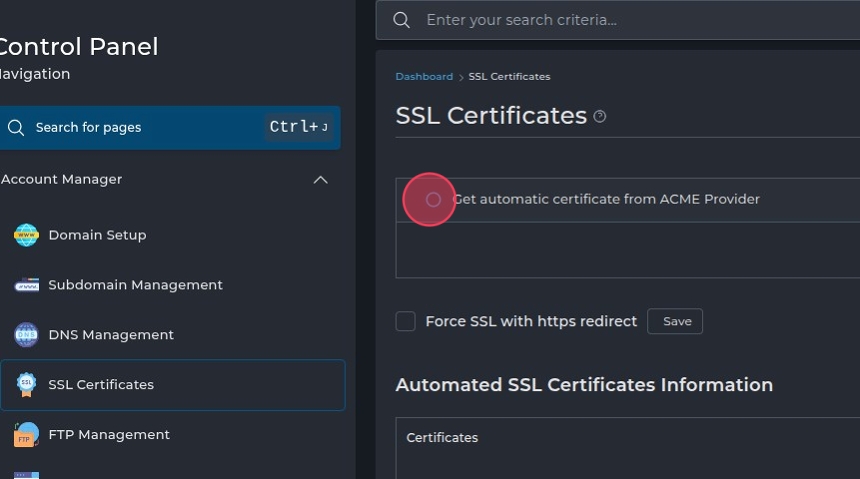Click the Subdomain Management icon
Image resolution: width=860 pixels, height=479 pixels.
(26, 285)
